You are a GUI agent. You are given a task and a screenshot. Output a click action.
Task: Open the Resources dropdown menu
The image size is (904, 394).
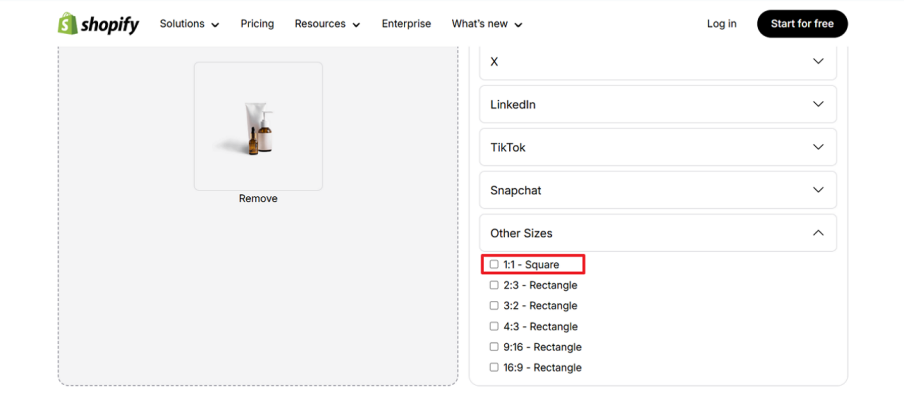[327, 24]
